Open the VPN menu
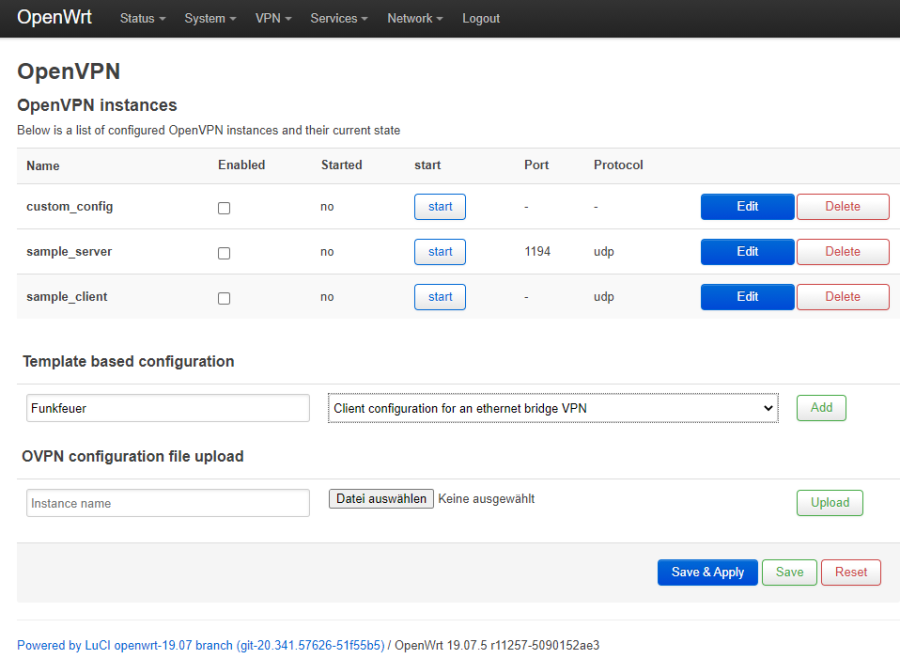 click(273, 18)
